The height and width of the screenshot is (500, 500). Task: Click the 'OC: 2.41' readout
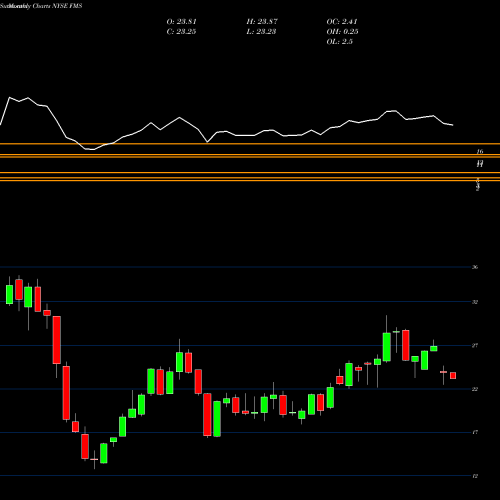pyautogui.click(x=342, y=22)
